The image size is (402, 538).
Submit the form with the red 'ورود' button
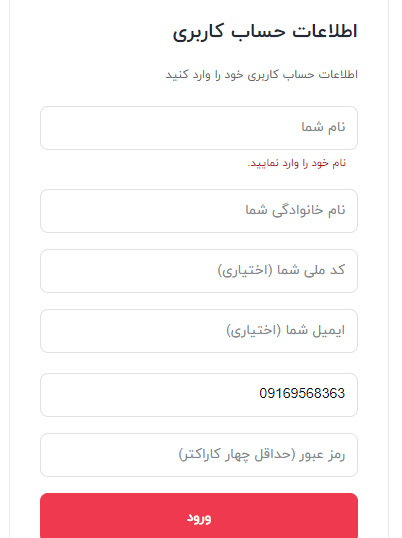199,516
